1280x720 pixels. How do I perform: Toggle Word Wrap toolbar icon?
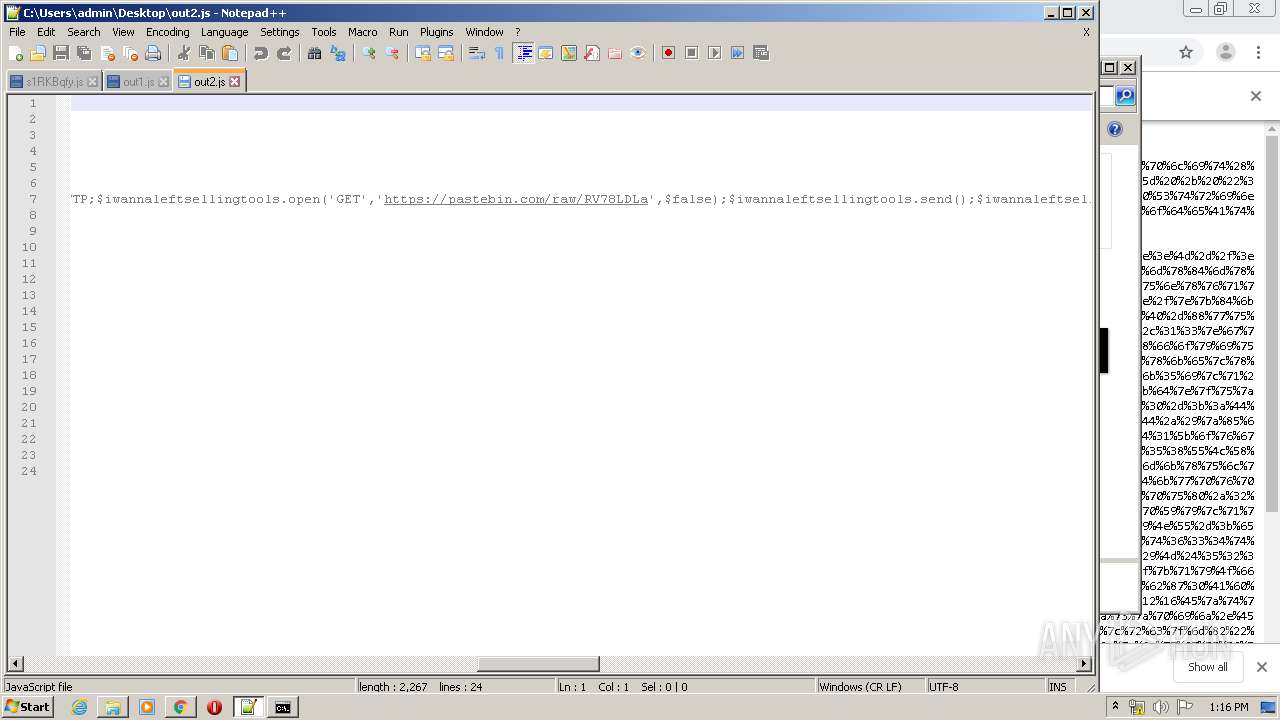(477, 53)
